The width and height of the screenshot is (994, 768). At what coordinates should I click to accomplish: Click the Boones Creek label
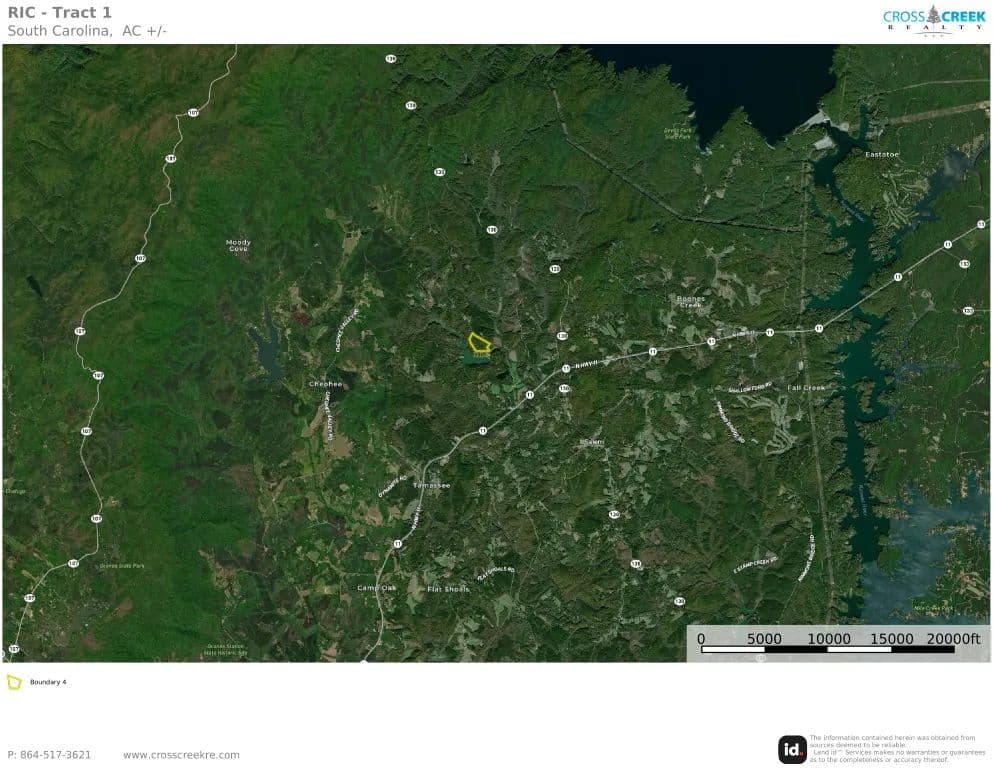pos(686,301)
